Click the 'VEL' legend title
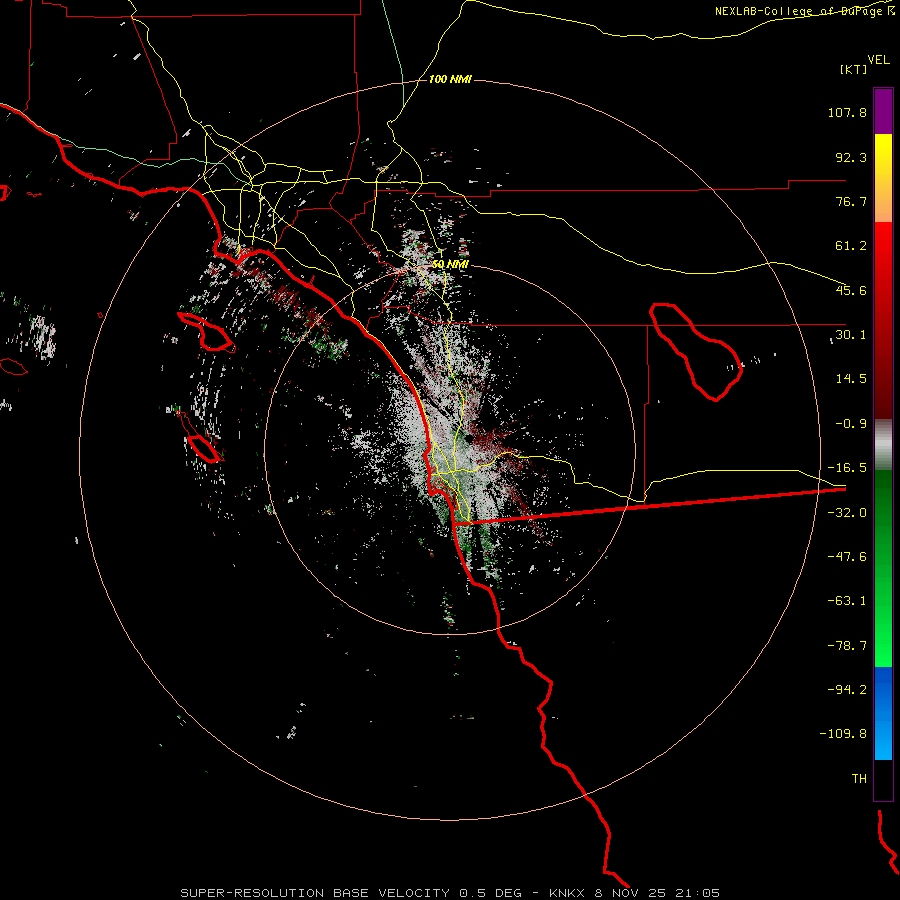Screen dimensions: 900x900 (x=878, y=60)
